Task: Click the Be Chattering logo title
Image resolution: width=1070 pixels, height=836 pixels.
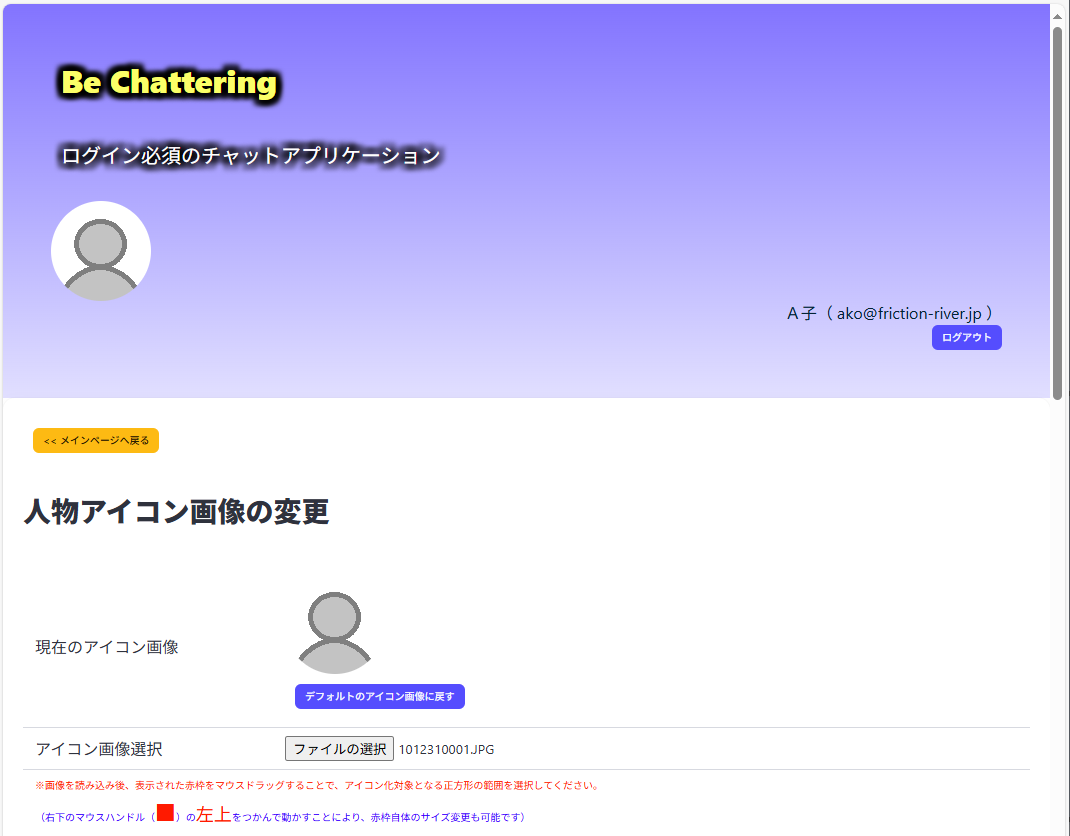Action: coord(169,83)
